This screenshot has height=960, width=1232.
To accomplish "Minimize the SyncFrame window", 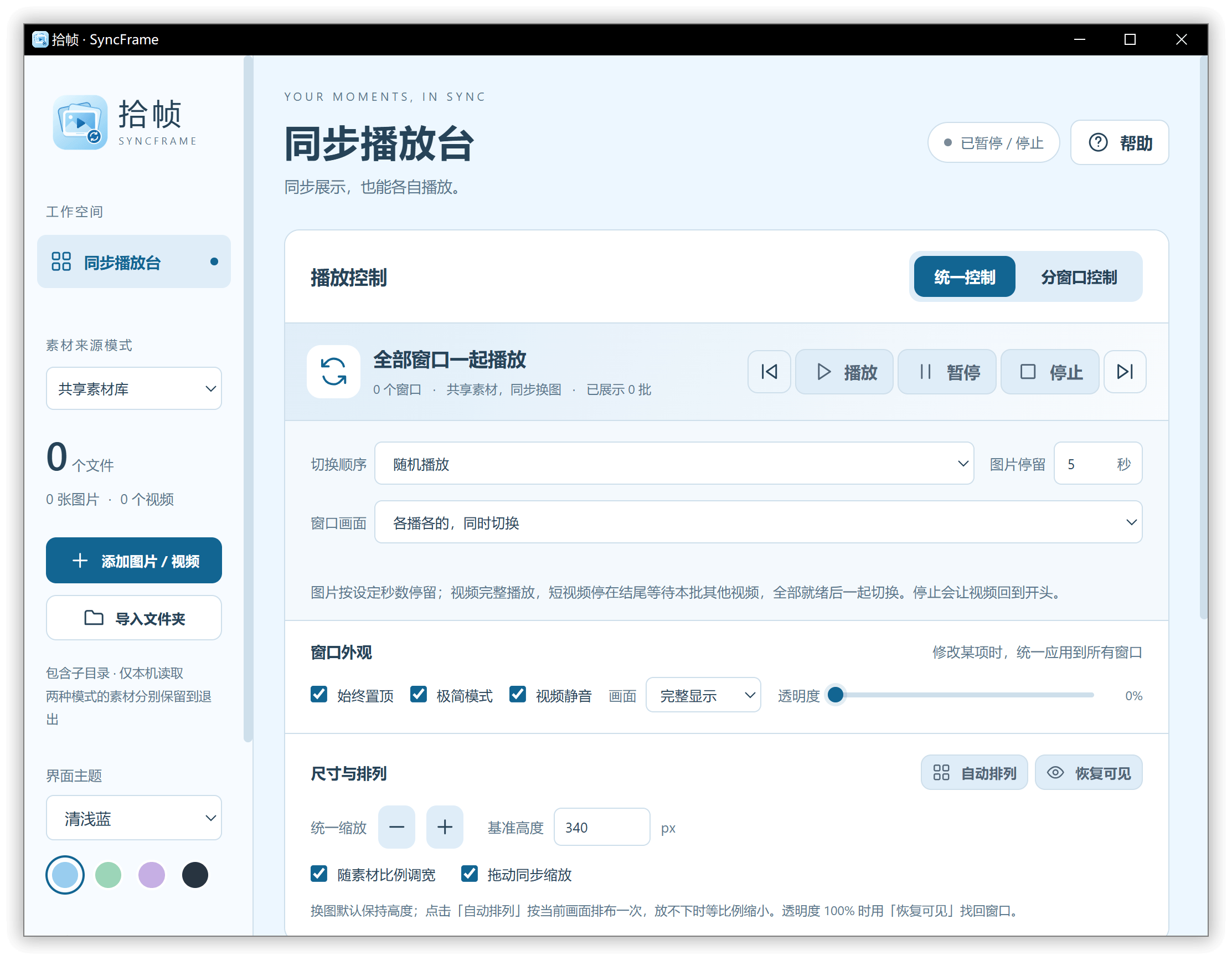I will coord(1080,39).
